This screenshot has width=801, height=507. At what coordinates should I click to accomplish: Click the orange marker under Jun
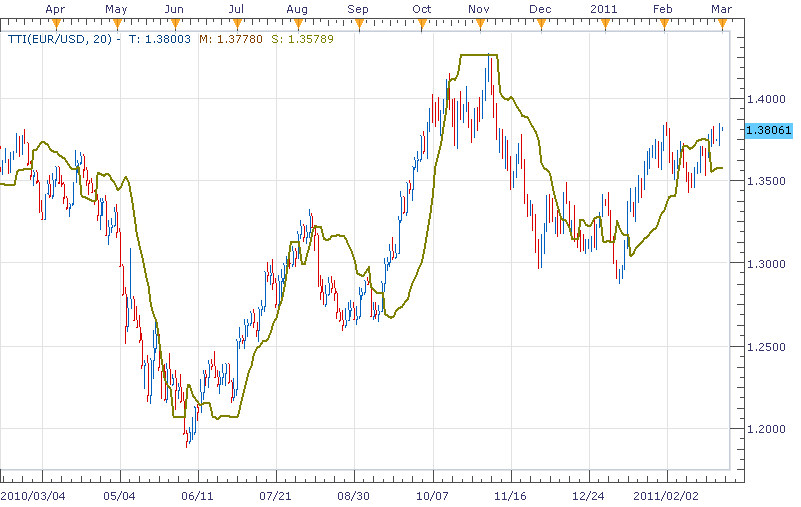[x=176, y=24]
